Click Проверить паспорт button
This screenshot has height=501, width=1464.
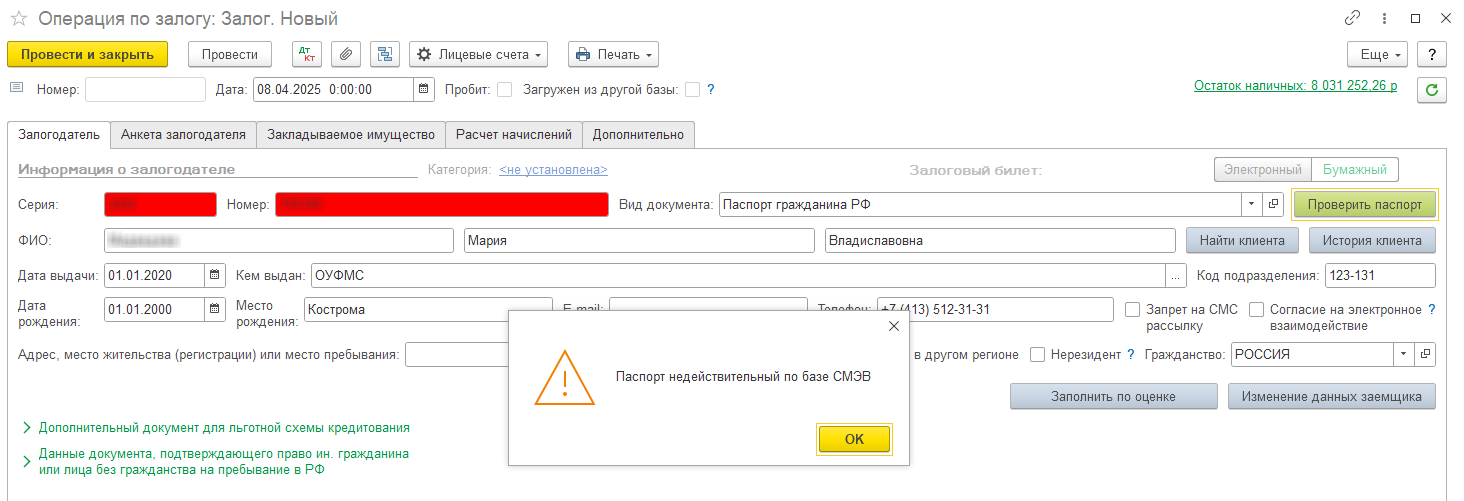1365,204
